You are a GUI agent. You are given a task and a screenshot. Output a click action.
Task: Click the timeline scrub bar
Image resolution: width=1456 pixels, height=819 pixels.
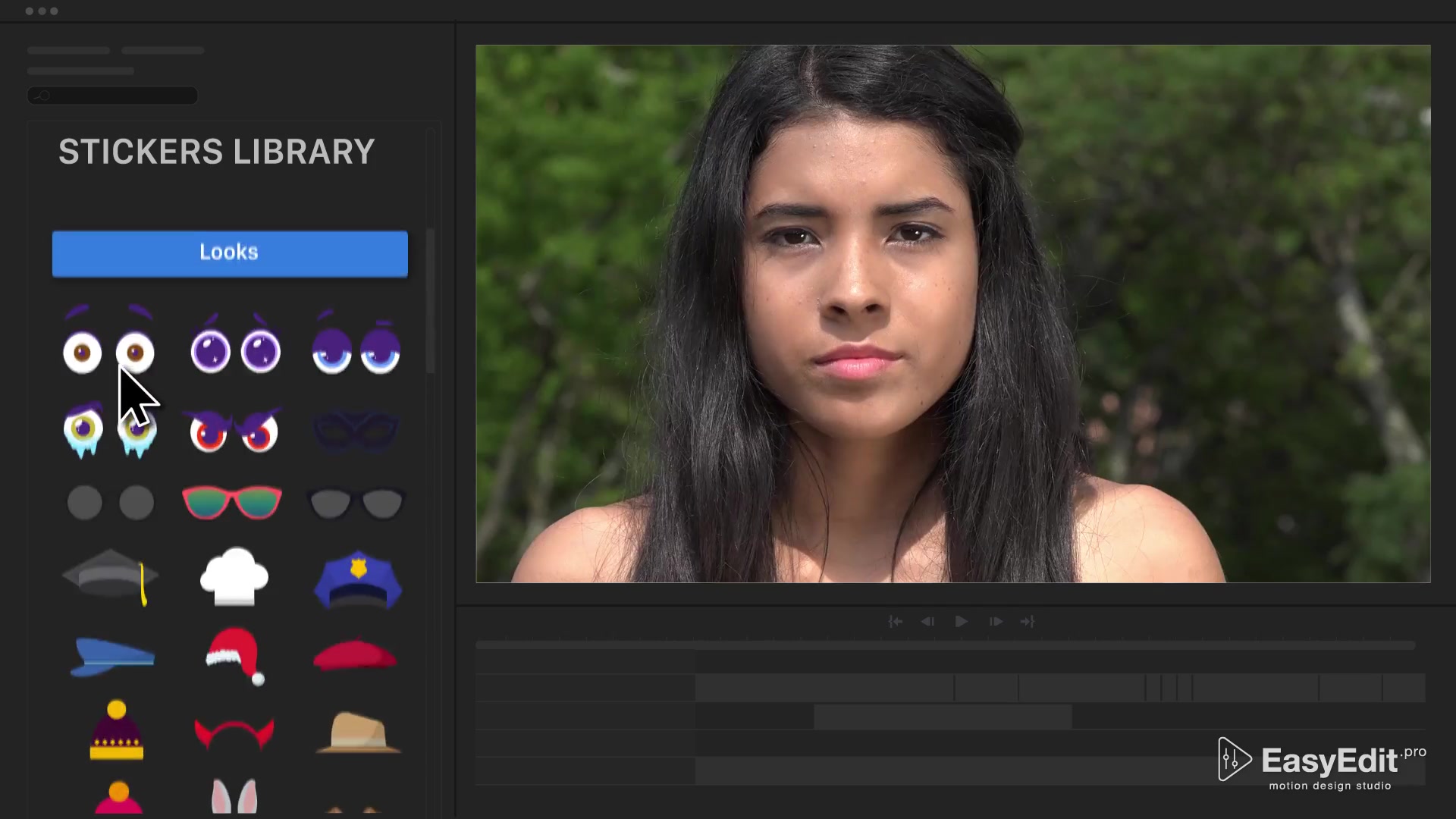945,645
